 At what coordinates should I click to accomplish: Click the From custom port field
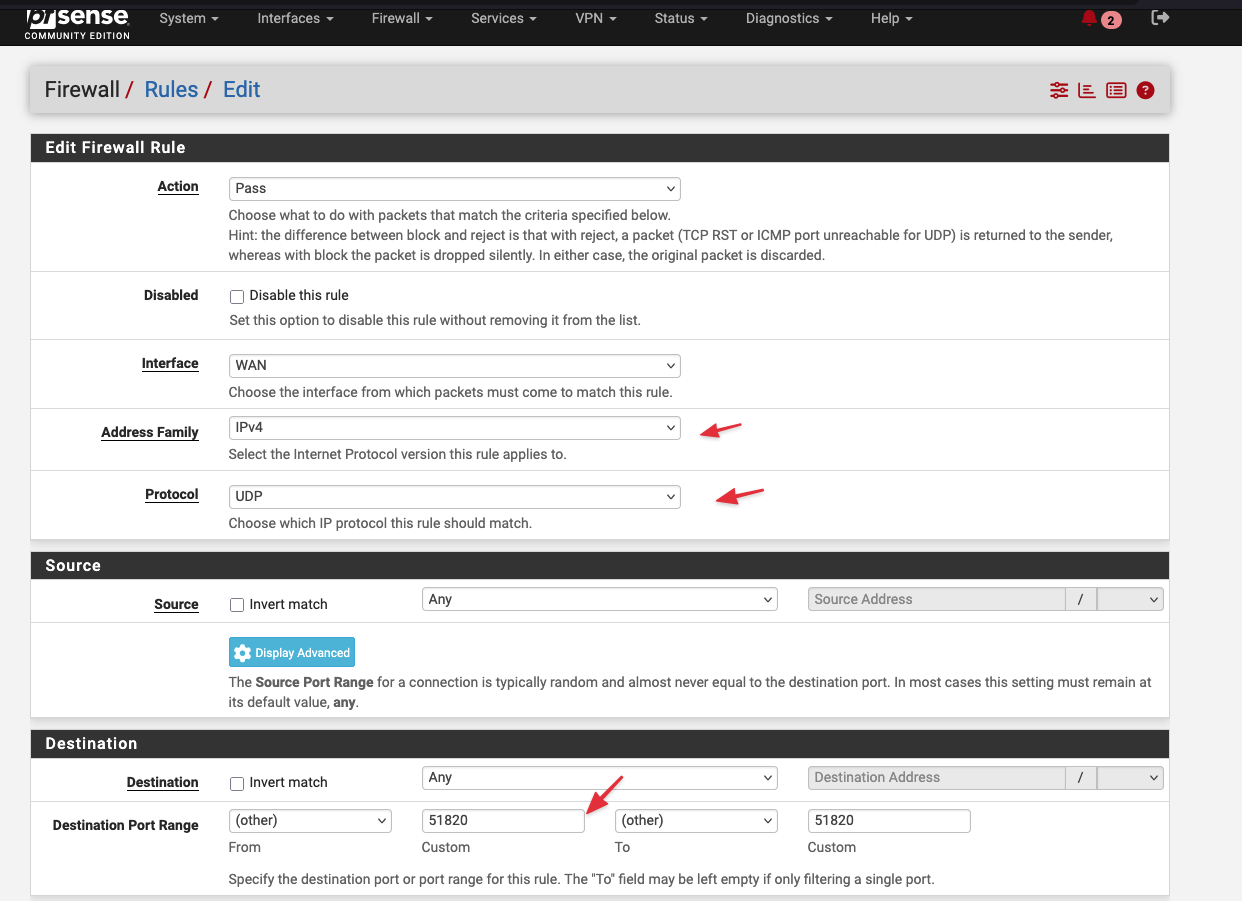[x=502, y=821]
